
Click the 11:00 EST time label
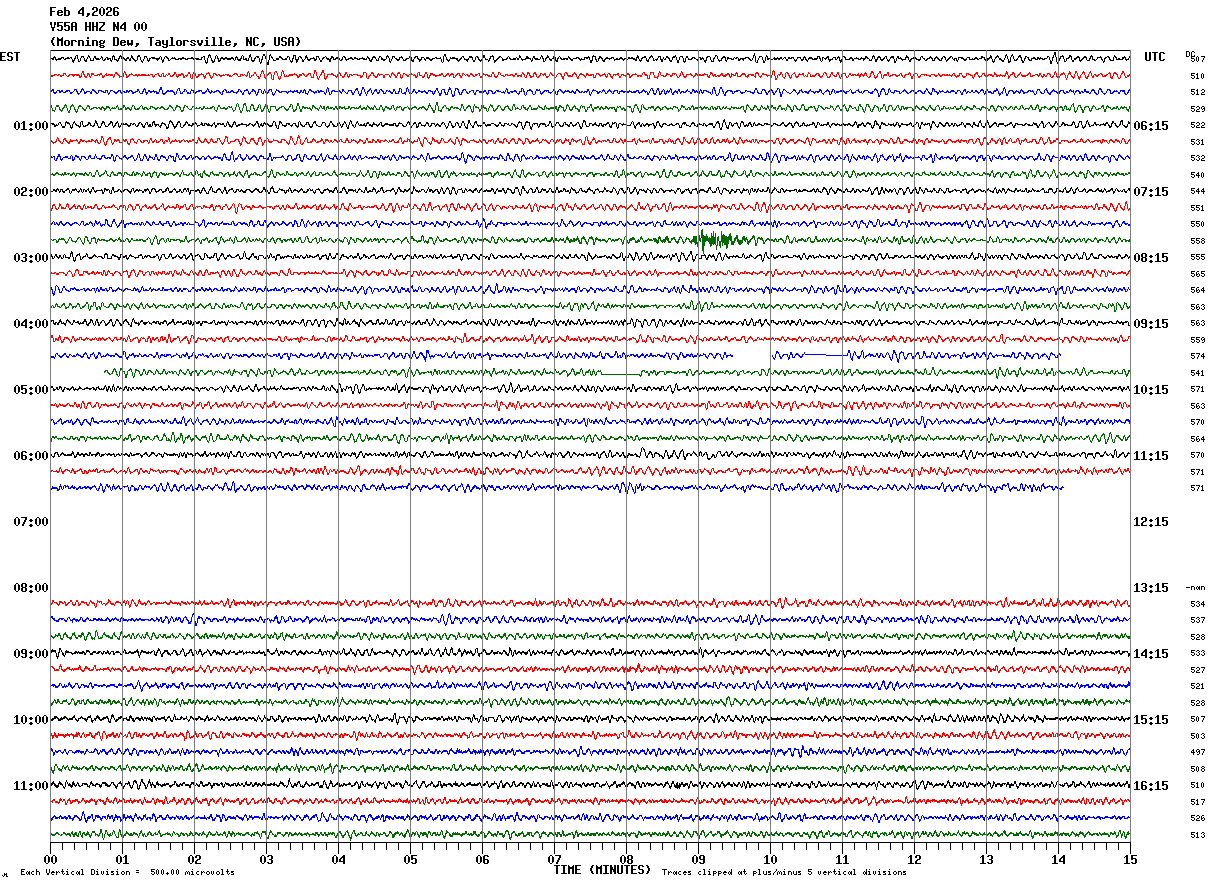coord(30,786)
